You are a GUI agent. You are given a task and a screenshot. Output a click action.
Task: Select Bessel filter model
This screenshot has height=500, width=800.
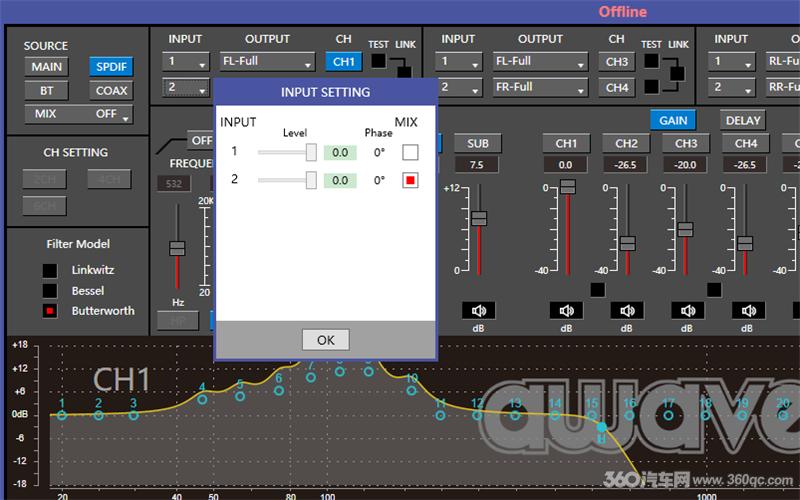click(x=49, y=291)
